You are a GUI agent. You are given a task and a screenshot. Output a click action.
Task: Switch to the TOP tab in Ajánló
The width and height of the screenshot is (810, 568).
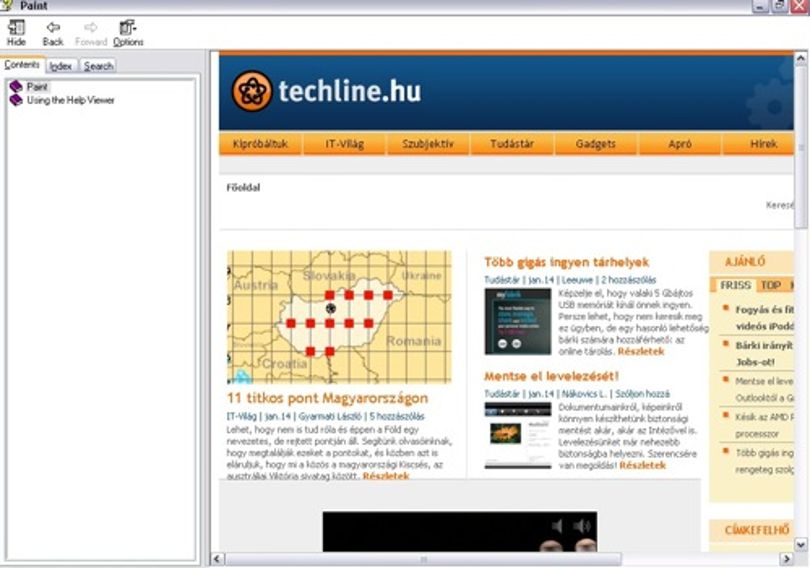(x=771, y=286)
